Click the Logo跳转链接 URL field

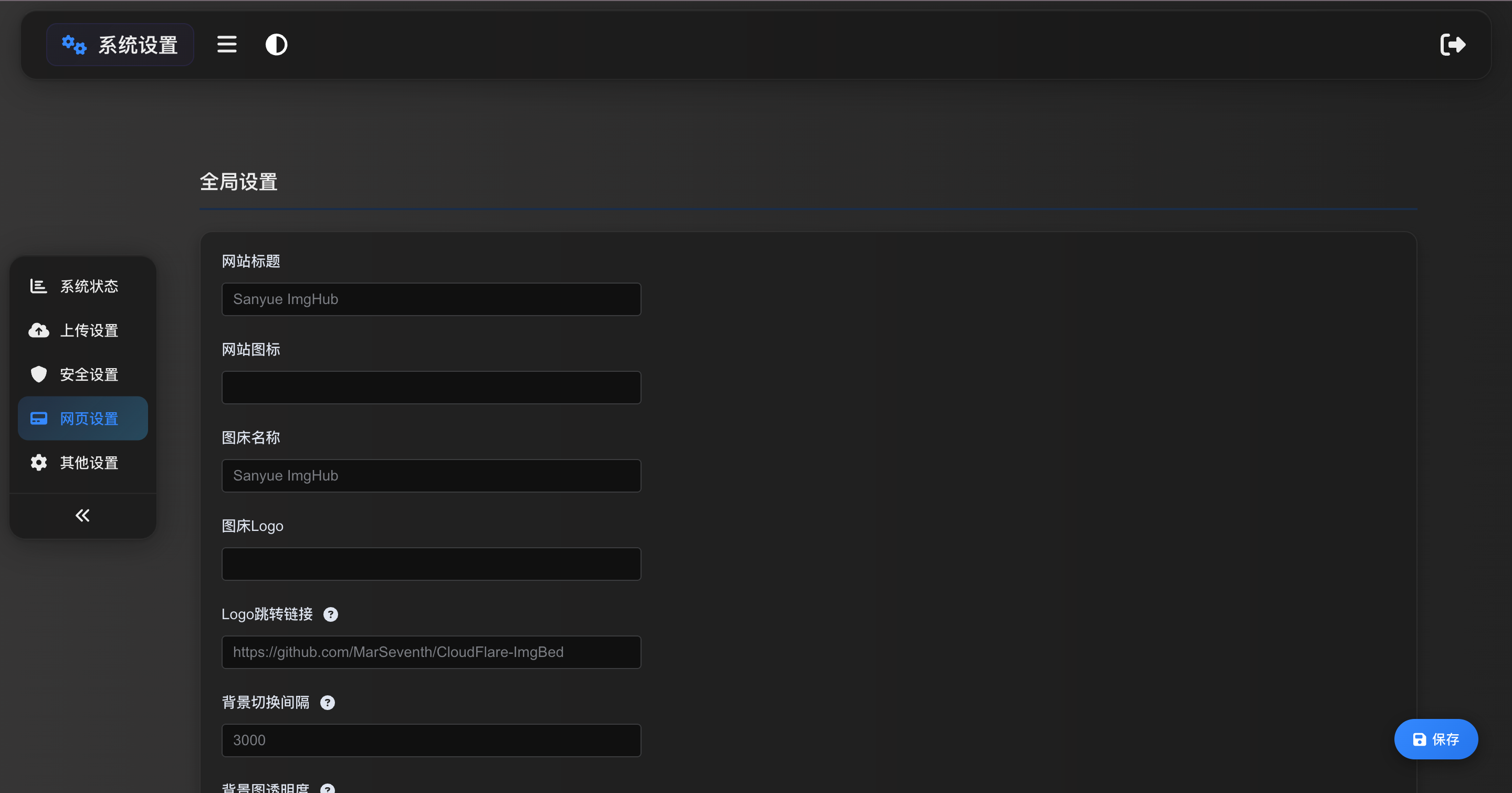[x=431, y=652]
